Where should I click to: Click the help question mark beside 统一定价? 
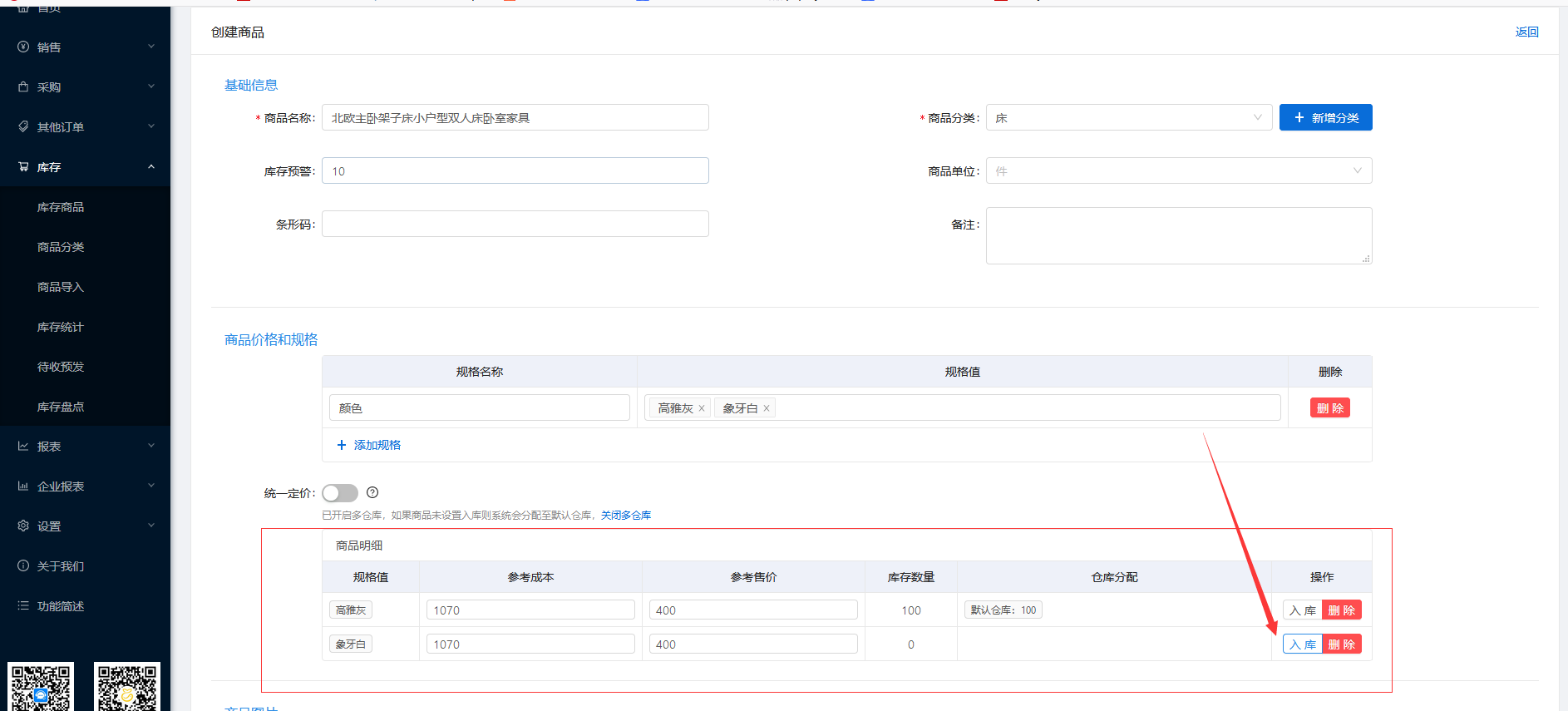point(372,493)
